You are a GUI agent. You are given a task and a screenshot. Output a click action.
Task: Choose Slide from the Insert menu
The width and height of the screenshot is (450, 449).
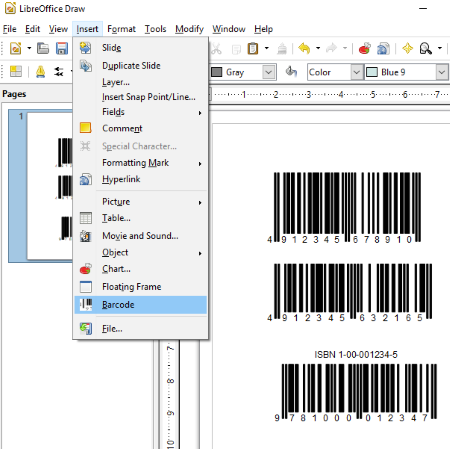click(141, 48)
